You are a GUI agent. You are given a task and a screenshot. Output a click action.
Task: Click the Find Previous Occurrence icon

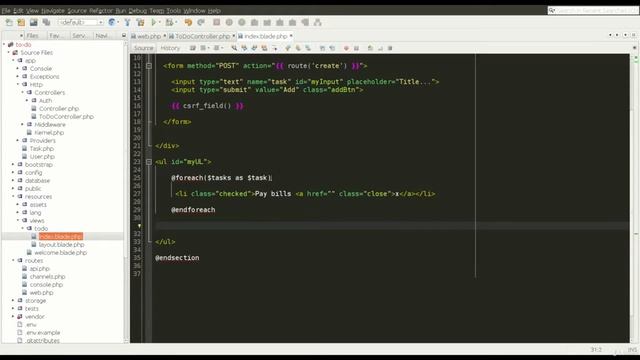coord(244,48)
